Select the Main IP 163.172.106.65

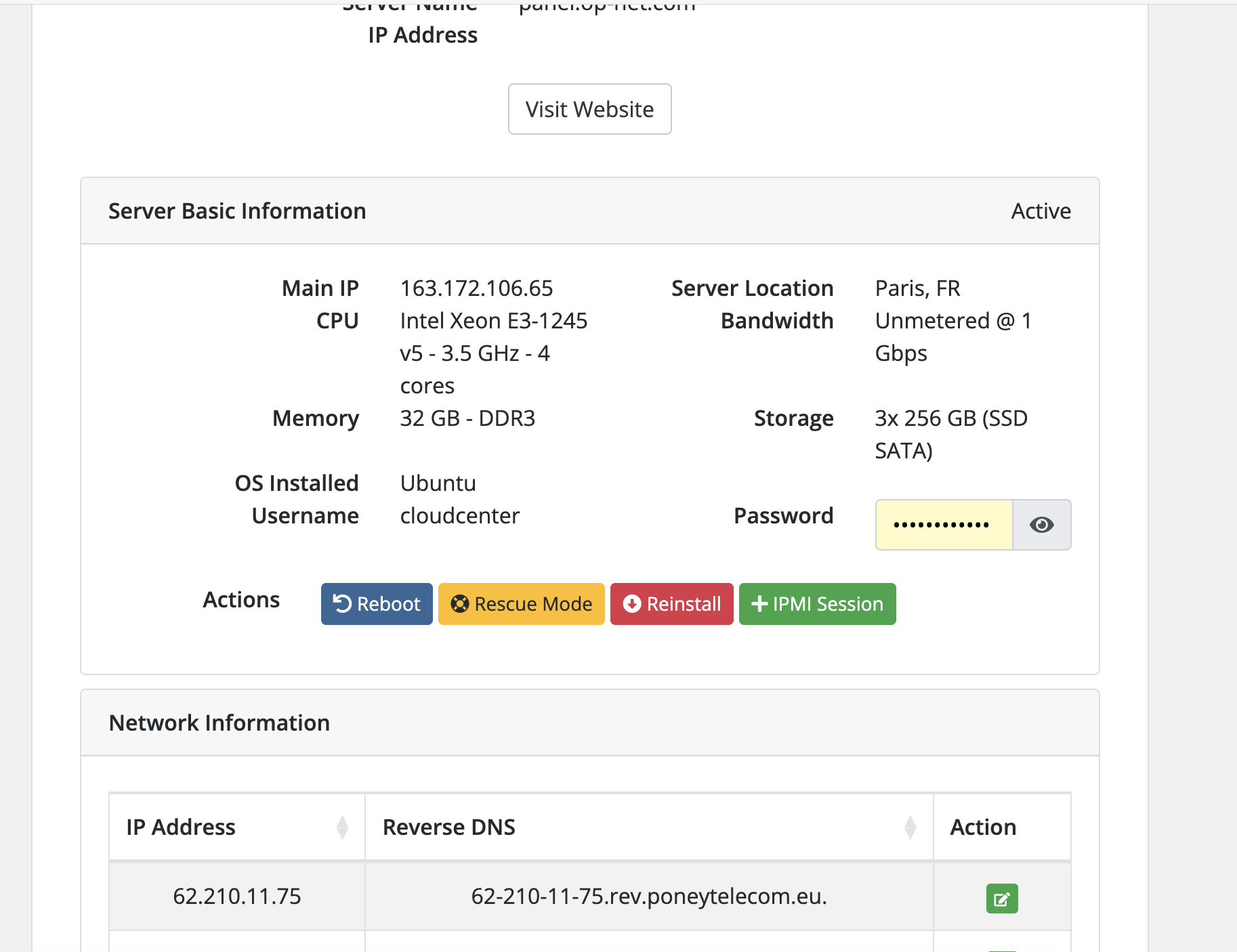[x=476, y=288]
